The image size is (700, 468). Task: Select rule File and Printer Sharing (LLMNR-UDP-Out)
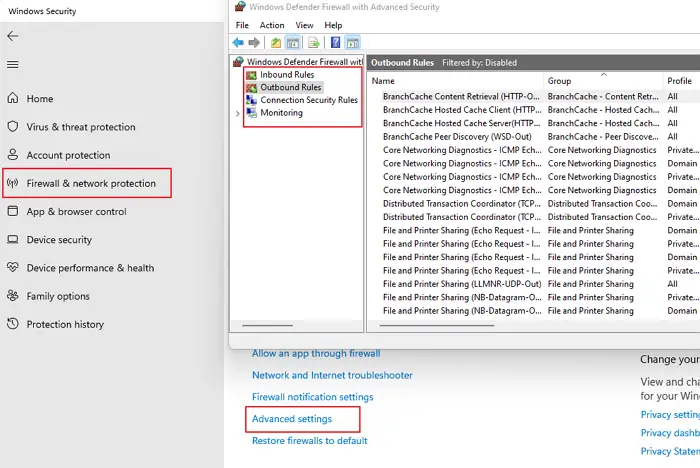(462, 284)
